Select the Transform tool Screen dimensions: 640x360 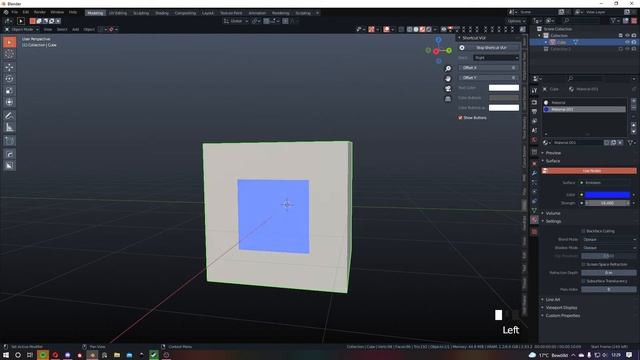pyautogui.click(x=9, y=102)
